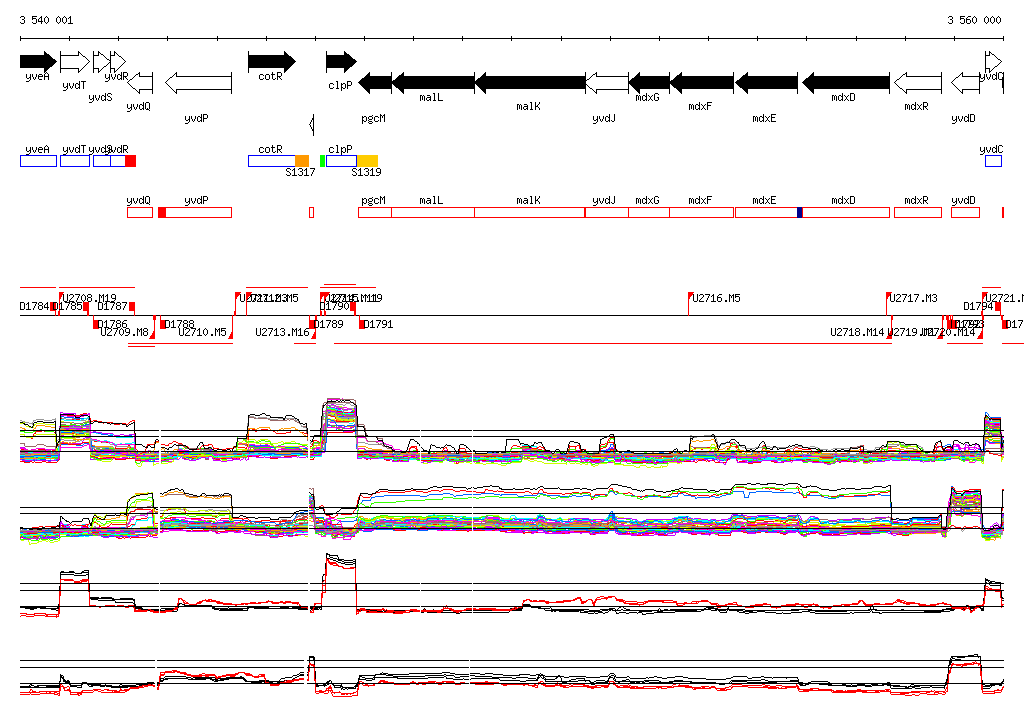Click the yellow S1319 segment swatch
Viewport: 1024px width, 714px height.
point(367,161)
